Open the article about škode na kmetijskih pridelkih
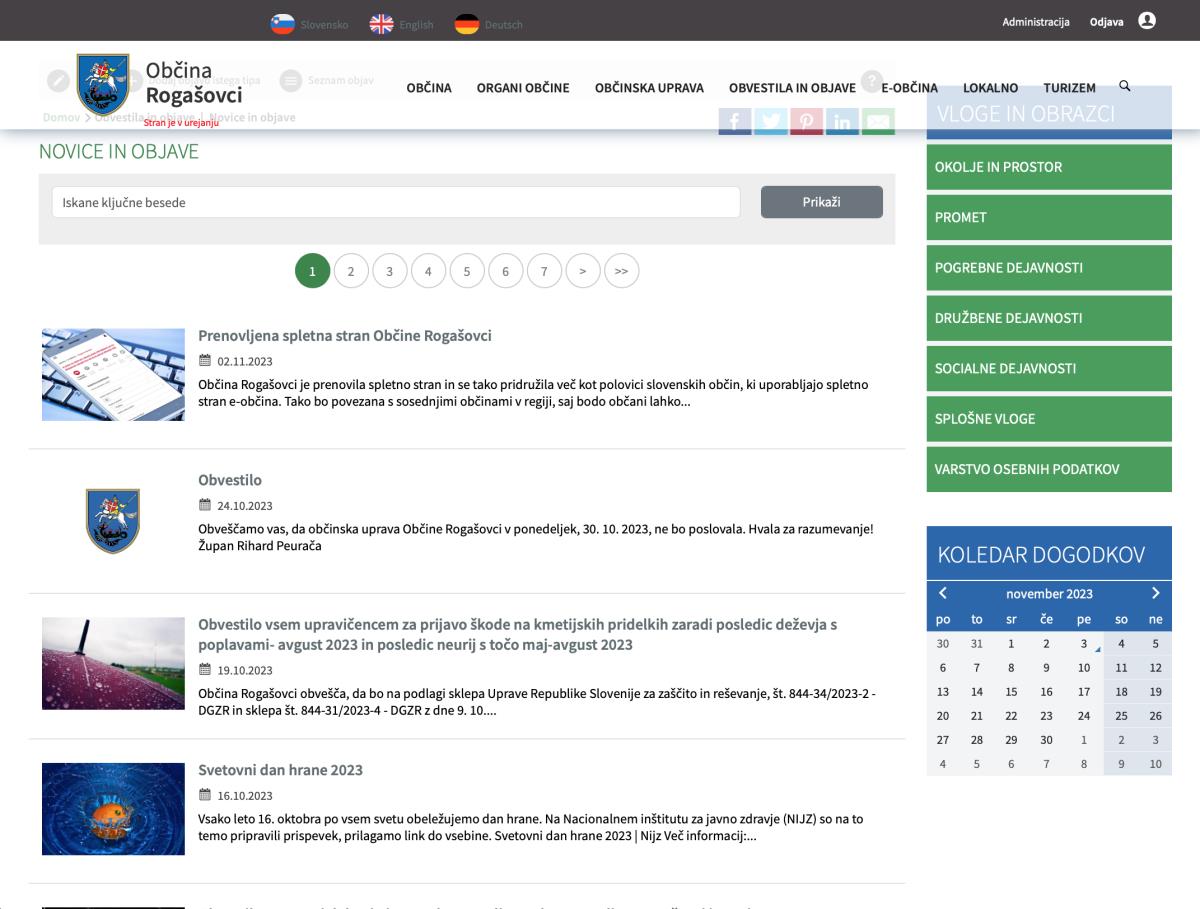1200x909 pixels. coord(518,634)
